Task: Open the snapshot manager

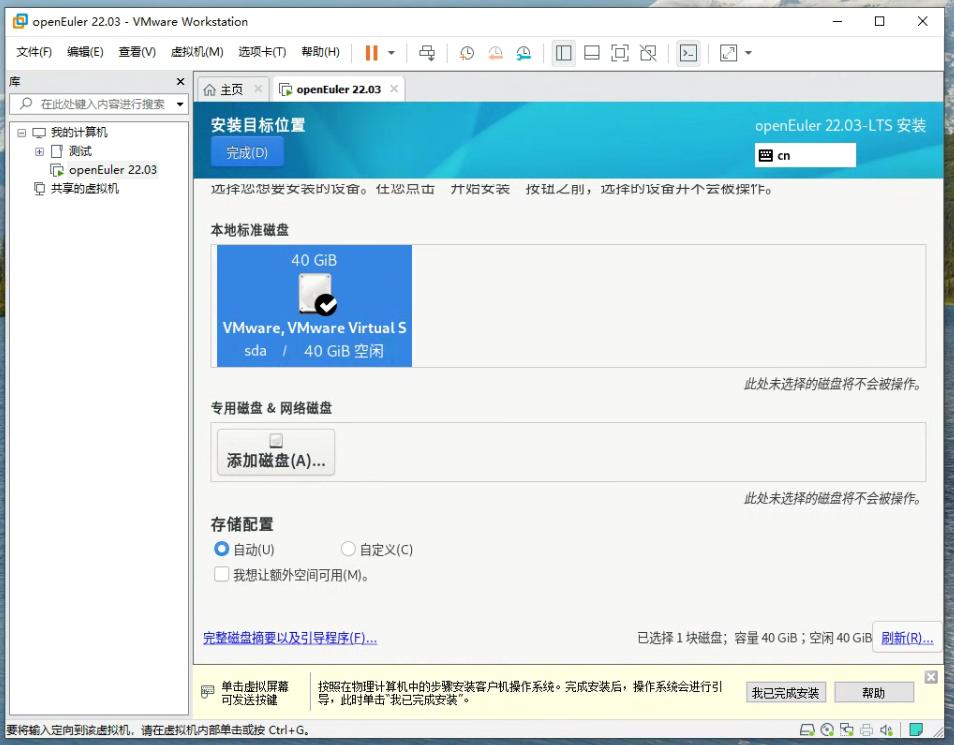Action: [523, 53]
